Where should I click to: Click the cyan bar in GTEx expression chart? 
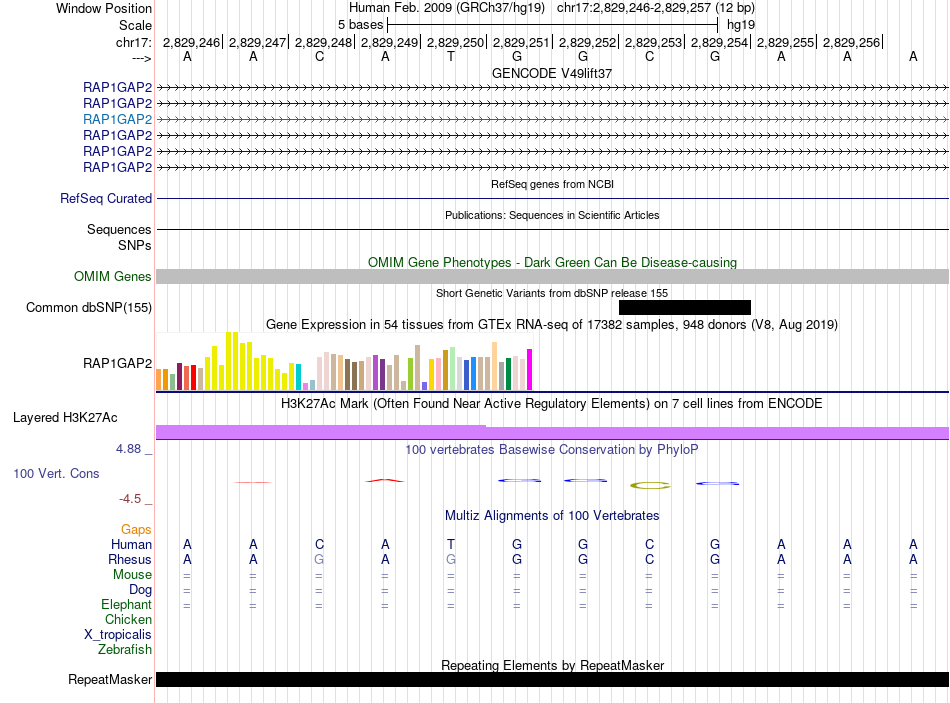[298, 377]
